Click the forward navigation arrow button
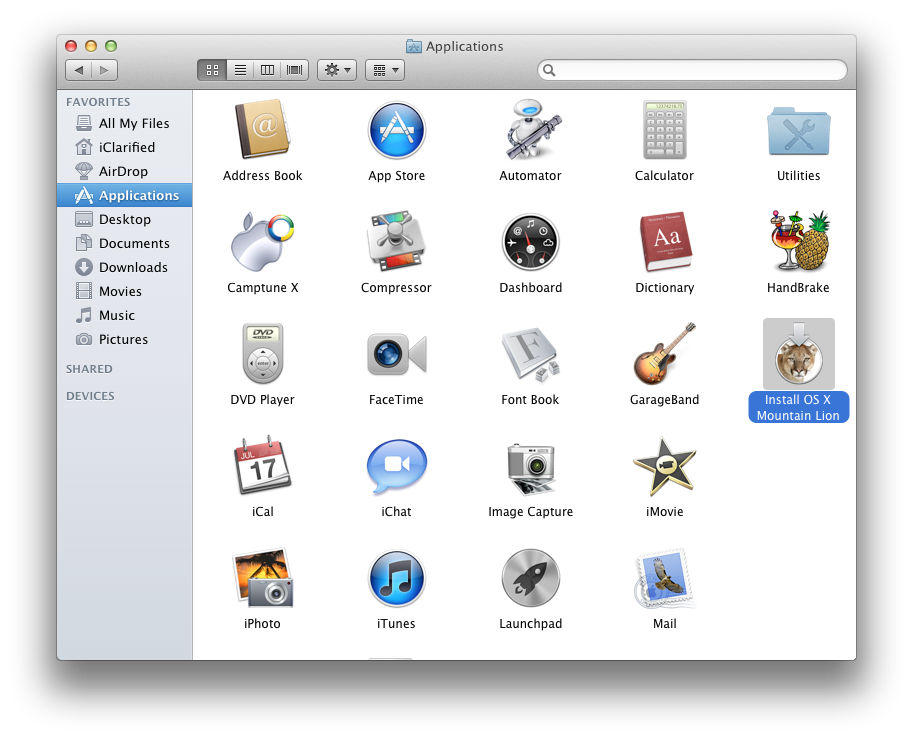913x739 pixels. click(x=105, y=70)
